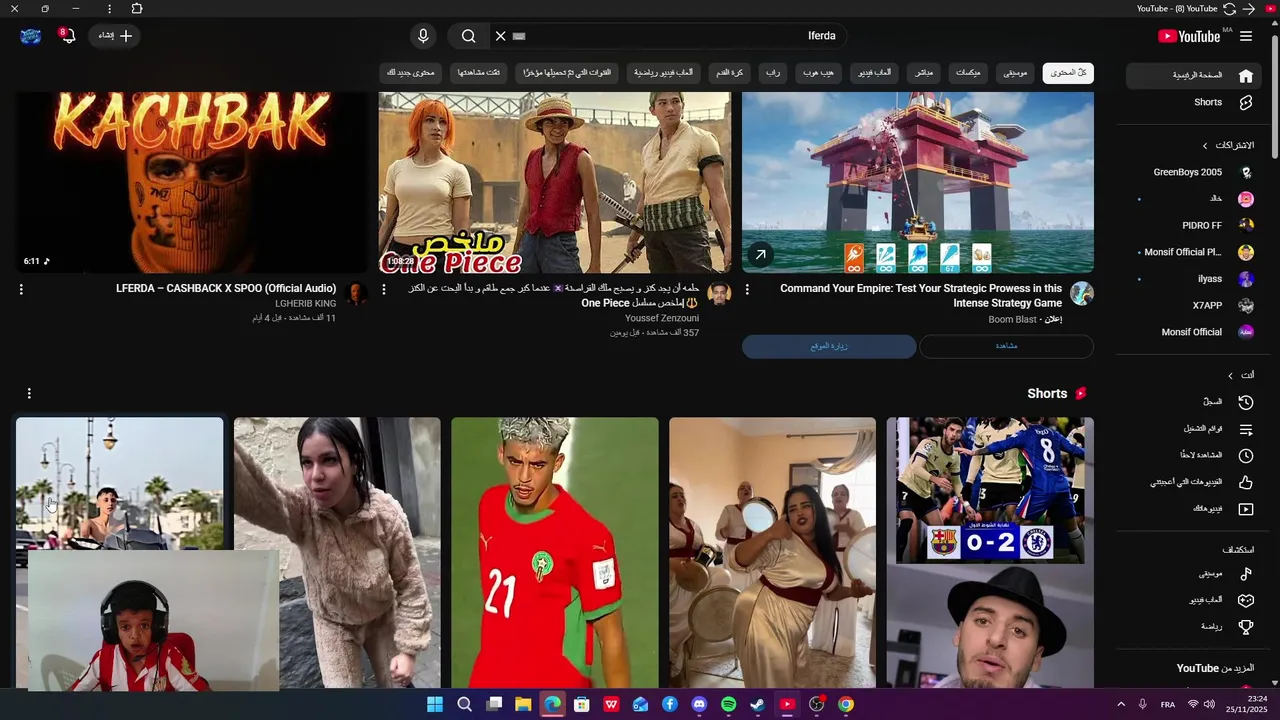
Task: Select the music (موسيقى) filter chip
Action: tap(1015, 73)
